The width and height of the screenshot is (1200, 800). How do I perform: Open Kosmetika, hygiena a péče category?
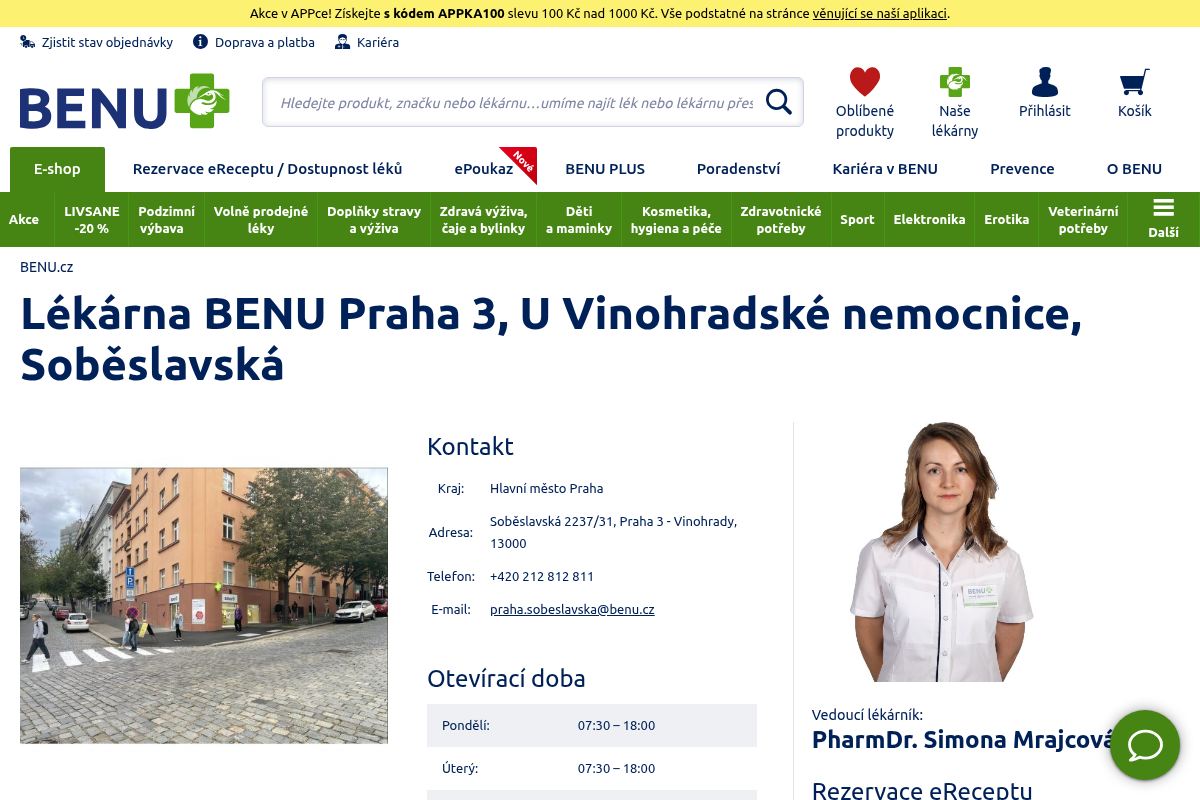pos(676,219)
